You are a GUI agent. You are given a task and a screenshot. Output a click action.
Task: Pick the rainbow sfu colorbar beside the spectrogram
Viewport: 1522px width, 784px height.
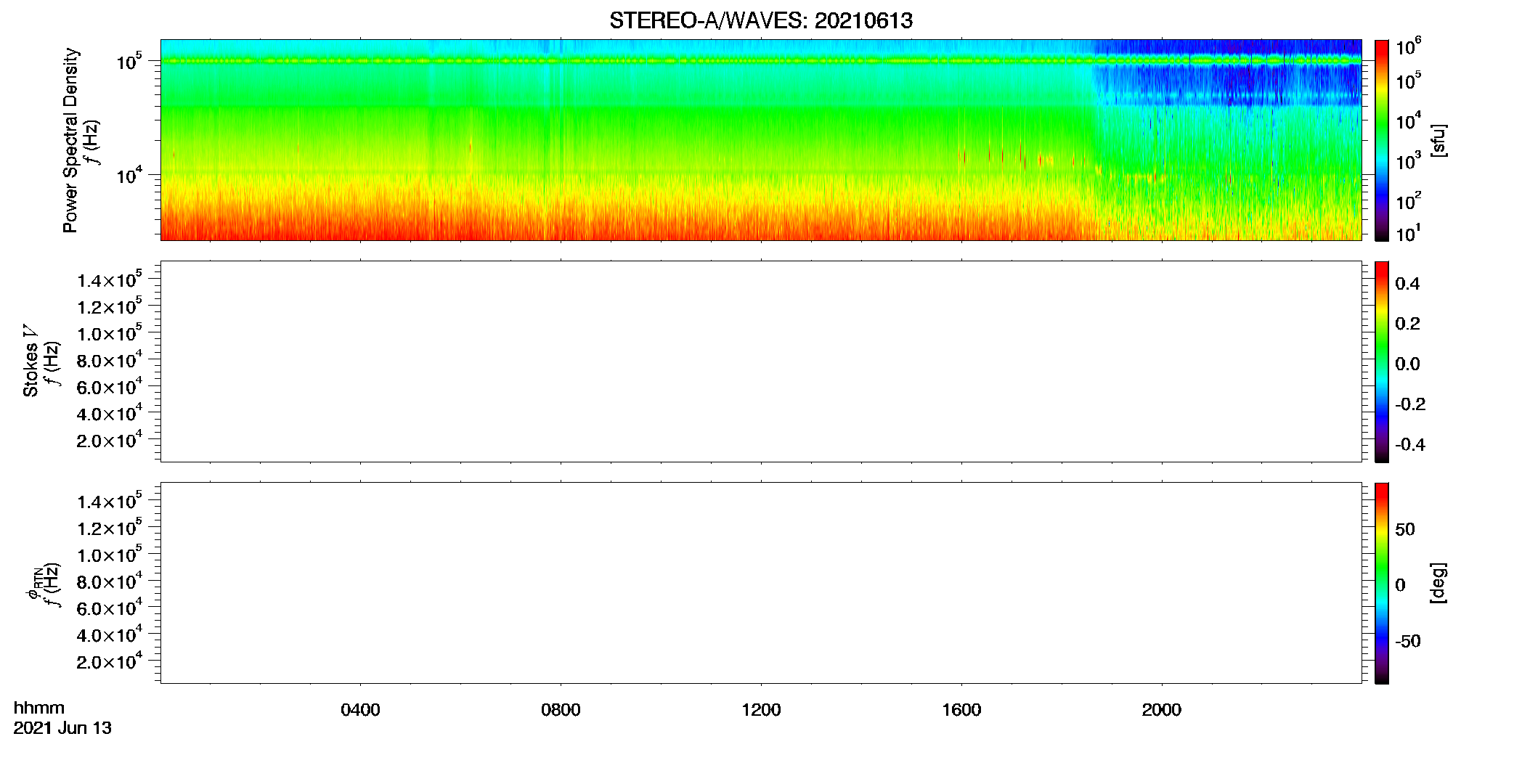pos(1381,140)
